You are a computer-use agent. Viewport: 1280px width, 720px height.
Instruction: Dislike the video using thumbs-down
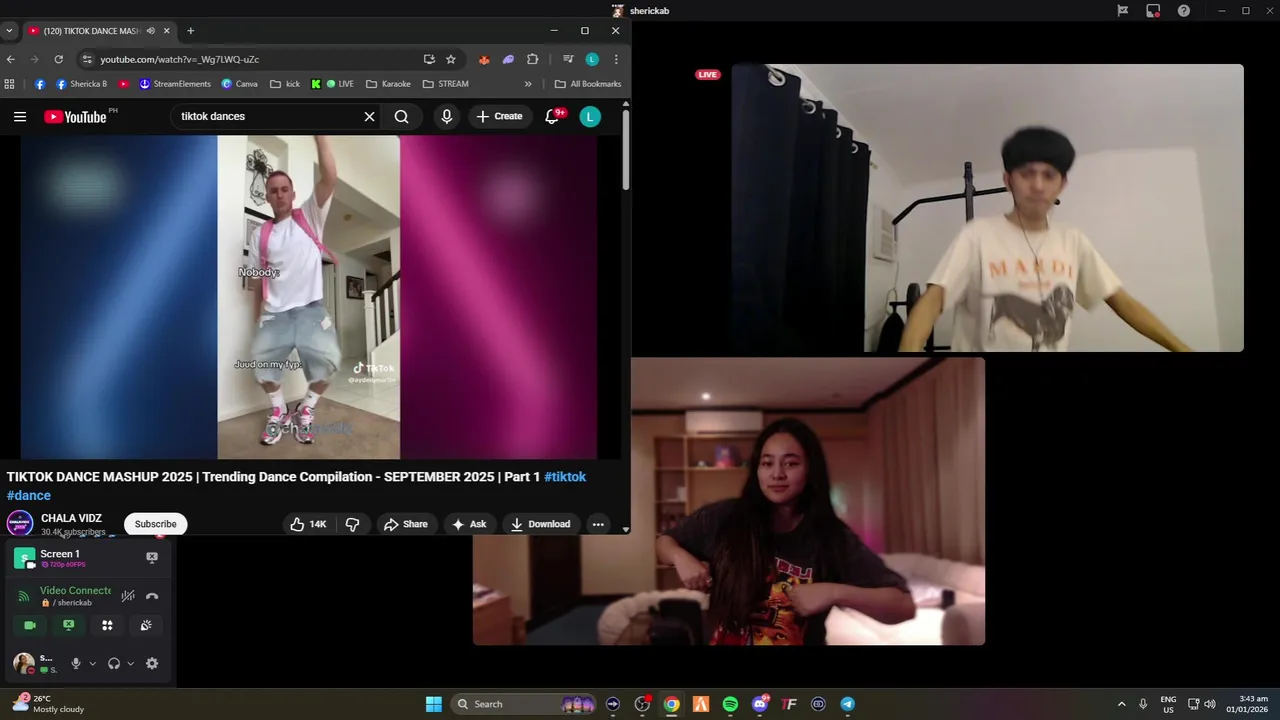[x=352, y=524]
